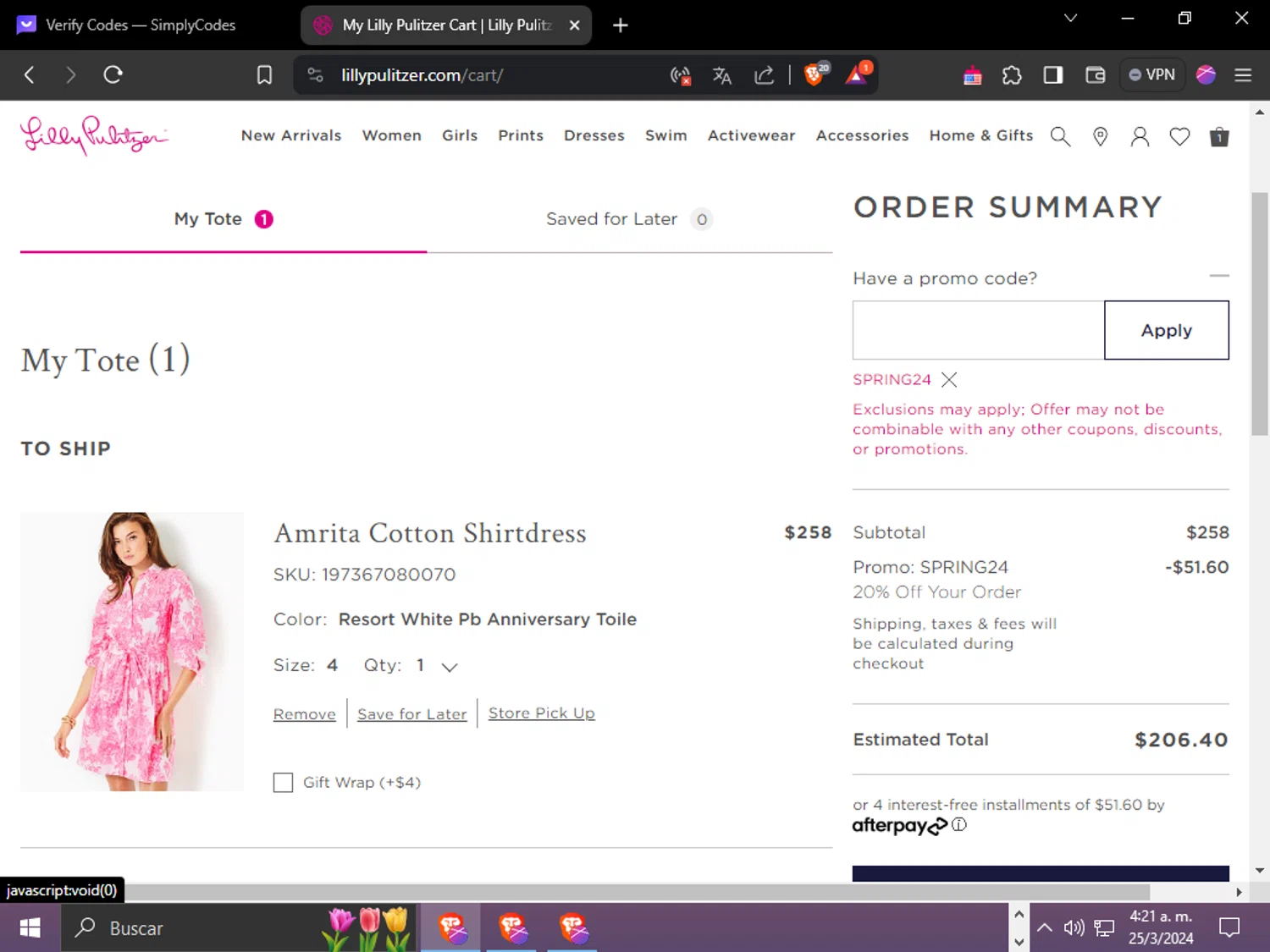Open the Qty dropdown

(436, 666)
